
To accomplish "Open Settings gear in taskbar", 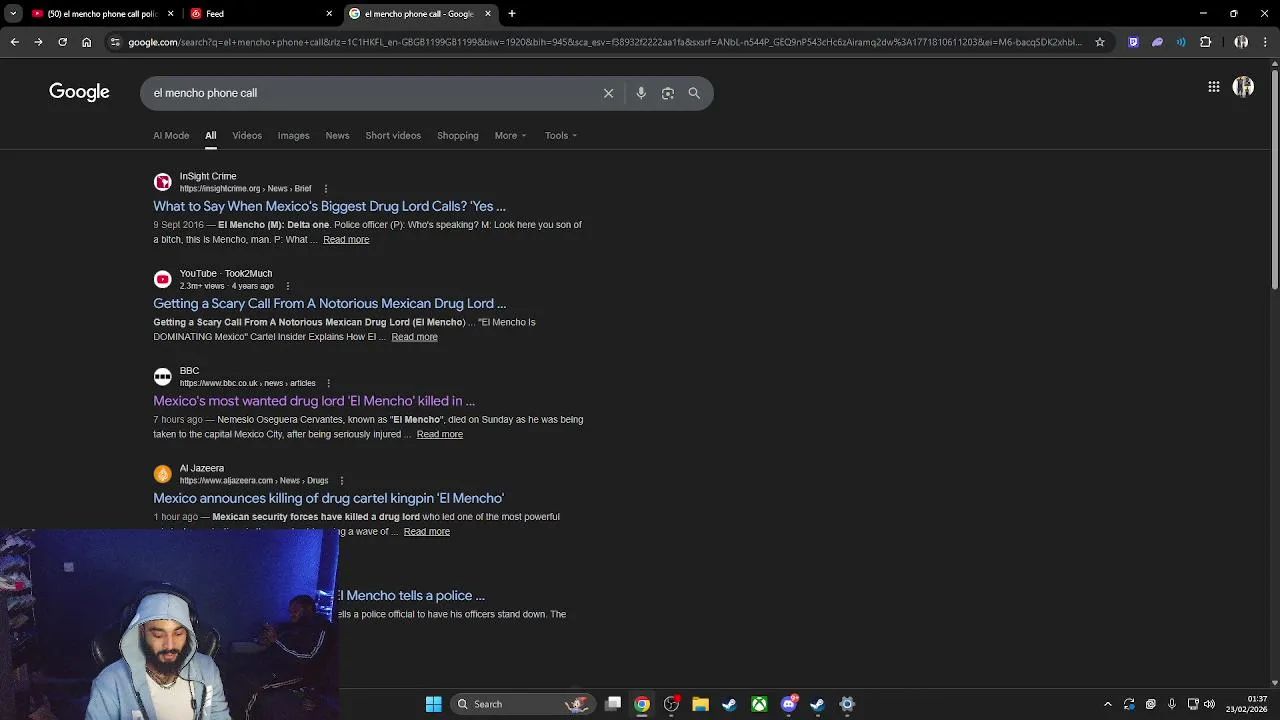I will 847,704.
